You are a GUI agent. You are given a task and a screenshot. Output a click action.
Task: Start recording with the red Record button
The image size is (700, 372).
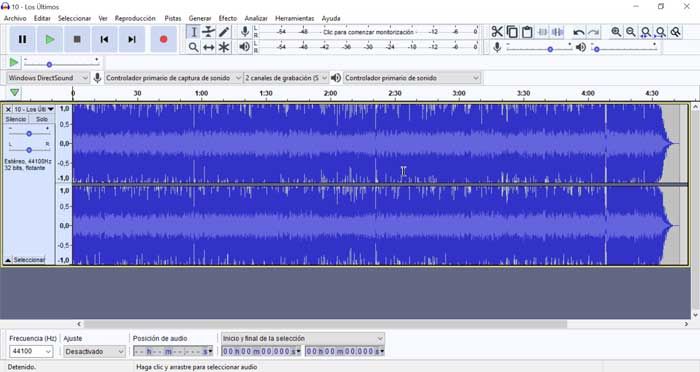coord(163,39)
